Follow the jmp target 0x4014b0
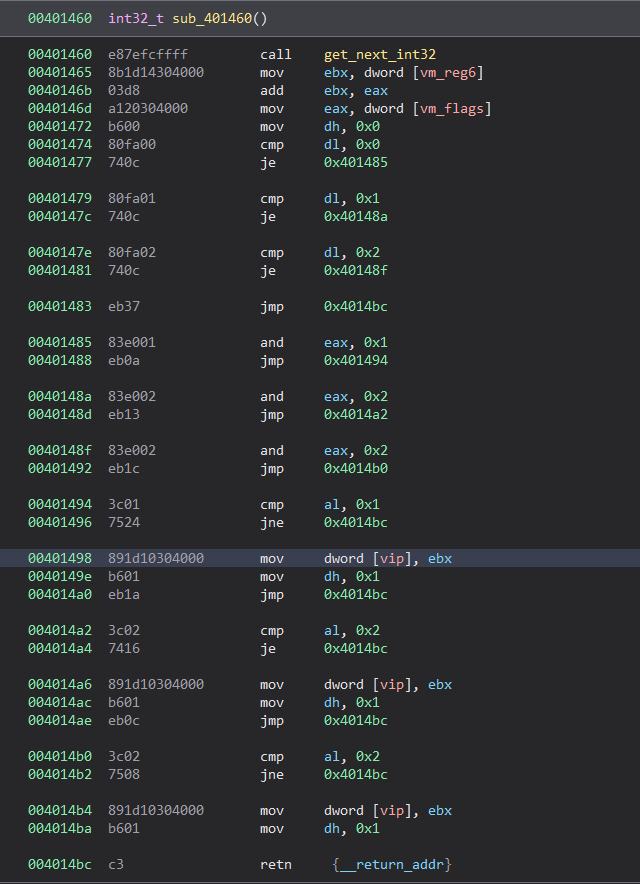The width and height of the screenshot is (640, 884). 356,468
